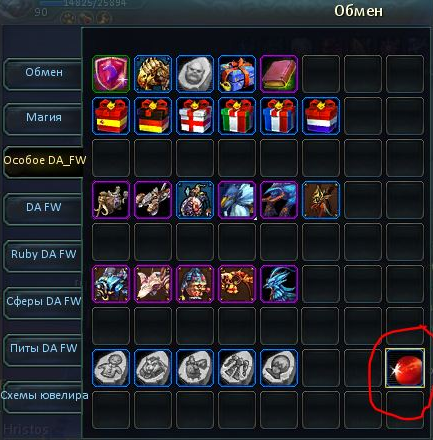Image resolution: width=433 pixels, height=440 pixels.
Task: Choose the white-blue eagle mount icon
Action: click(x=237, y=200)
